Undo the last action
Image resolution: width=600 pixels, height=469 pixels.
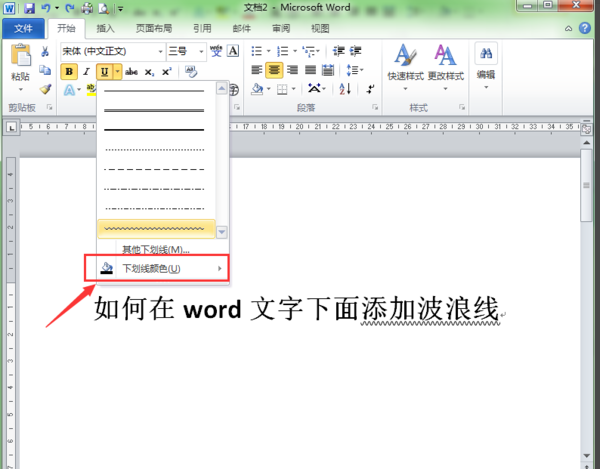pyautogui.click(x=46, y=8)
